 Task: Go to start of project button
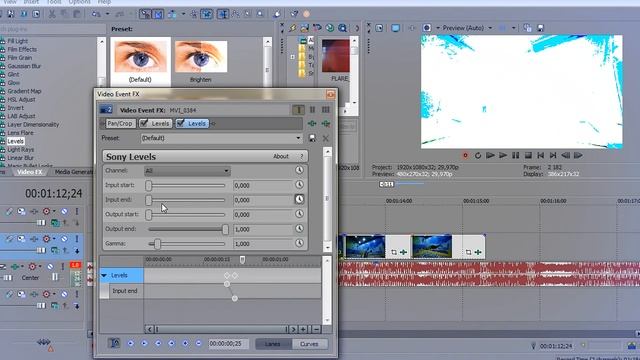point(540,156)
